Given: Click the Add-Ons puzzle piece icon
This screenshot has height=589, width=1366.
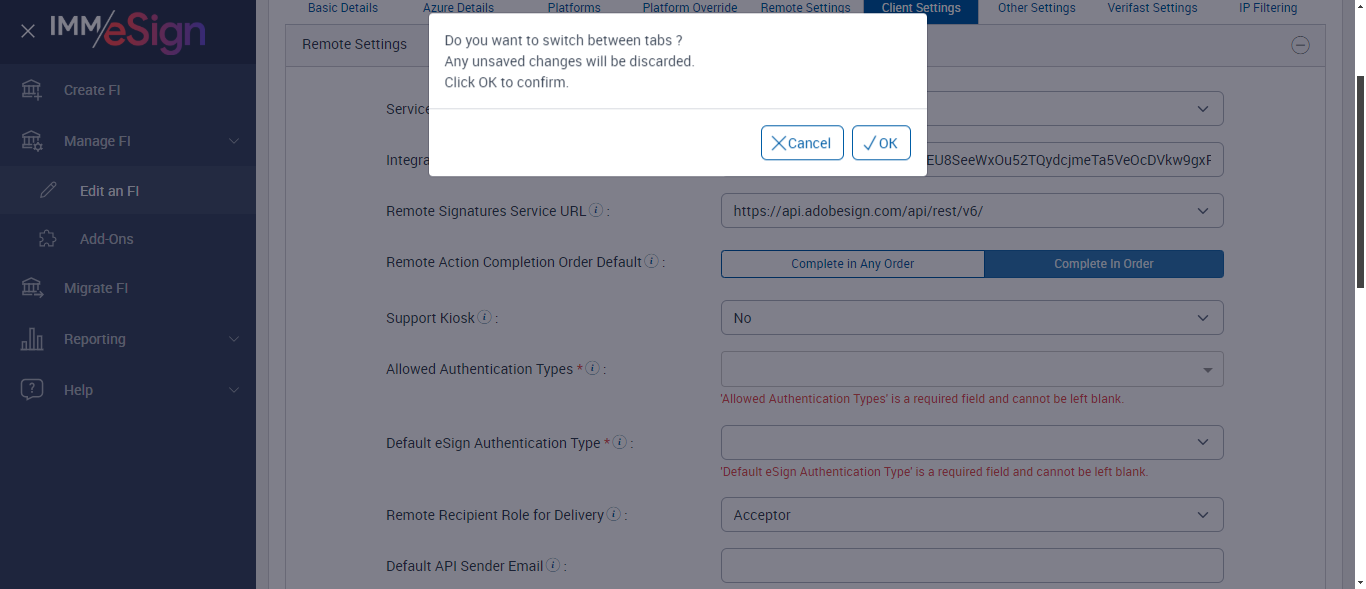Looking at the screenshot, I should (x=47, y=239).
